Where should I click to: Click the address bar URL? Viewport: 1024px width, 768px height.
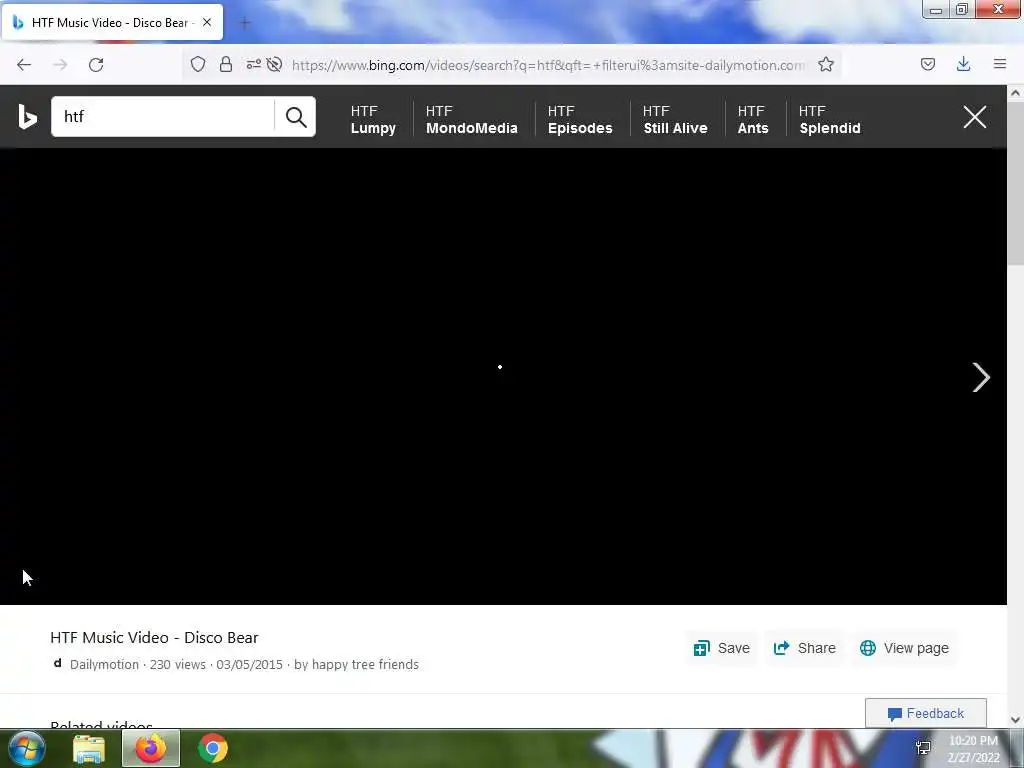coord(547,65)
